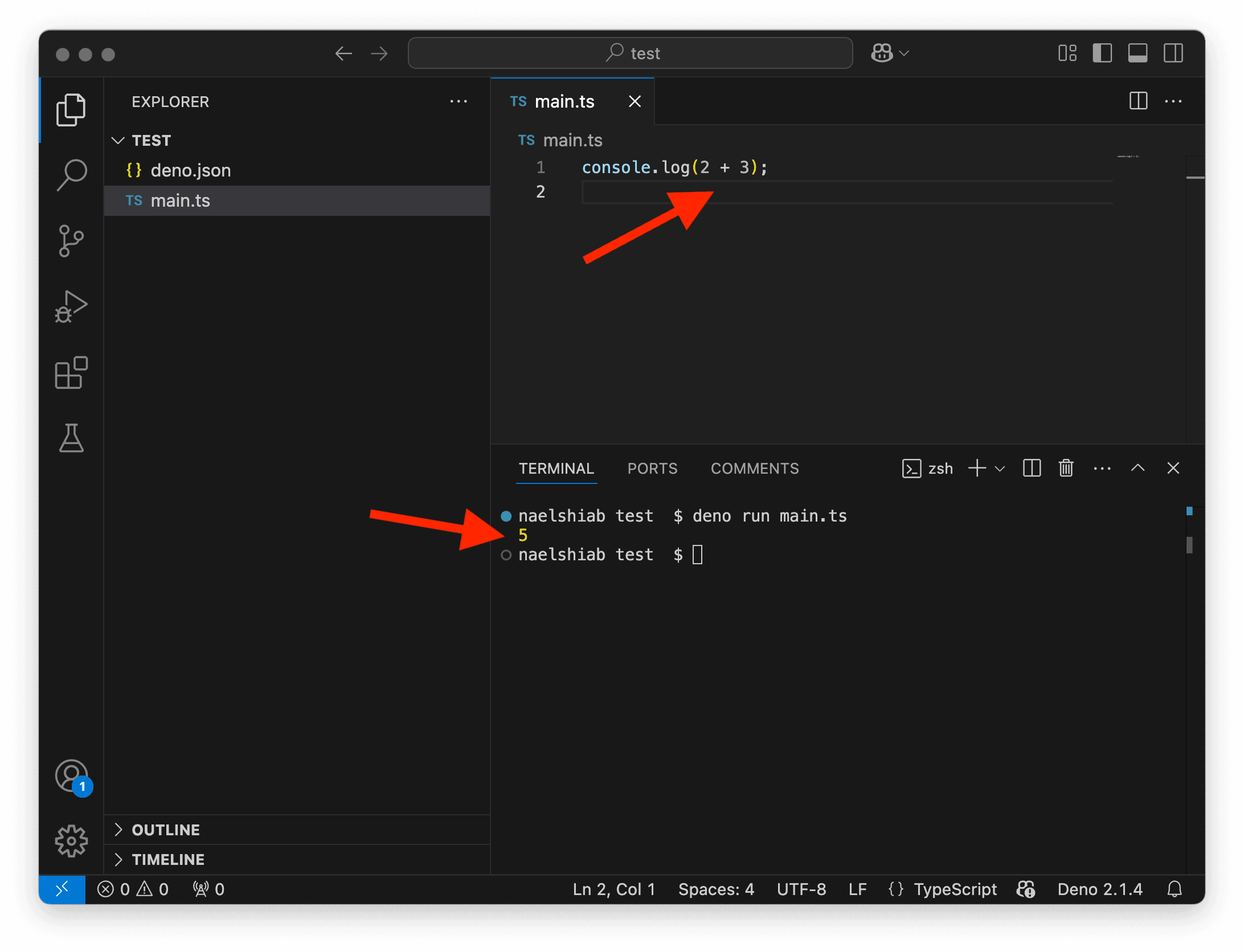Close the terminal panel
Viewport: 1244px width, 952px height.
[1173, 468]
